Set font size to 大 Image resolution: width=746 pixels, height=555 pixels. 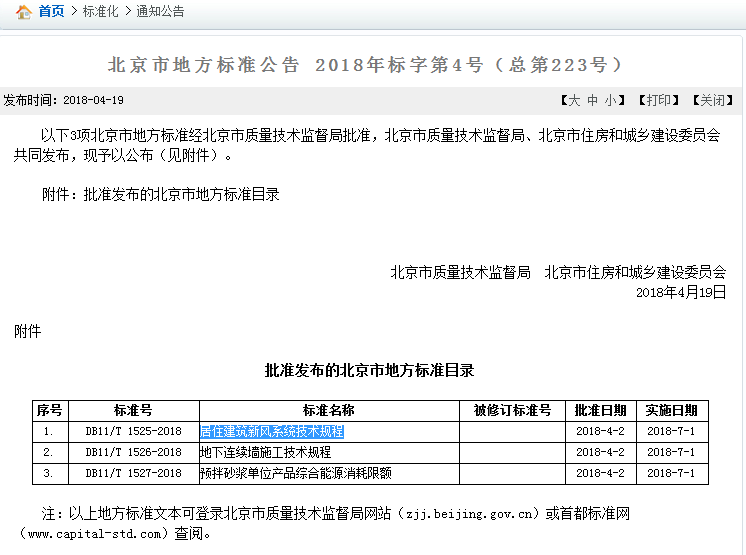(573, 100)
